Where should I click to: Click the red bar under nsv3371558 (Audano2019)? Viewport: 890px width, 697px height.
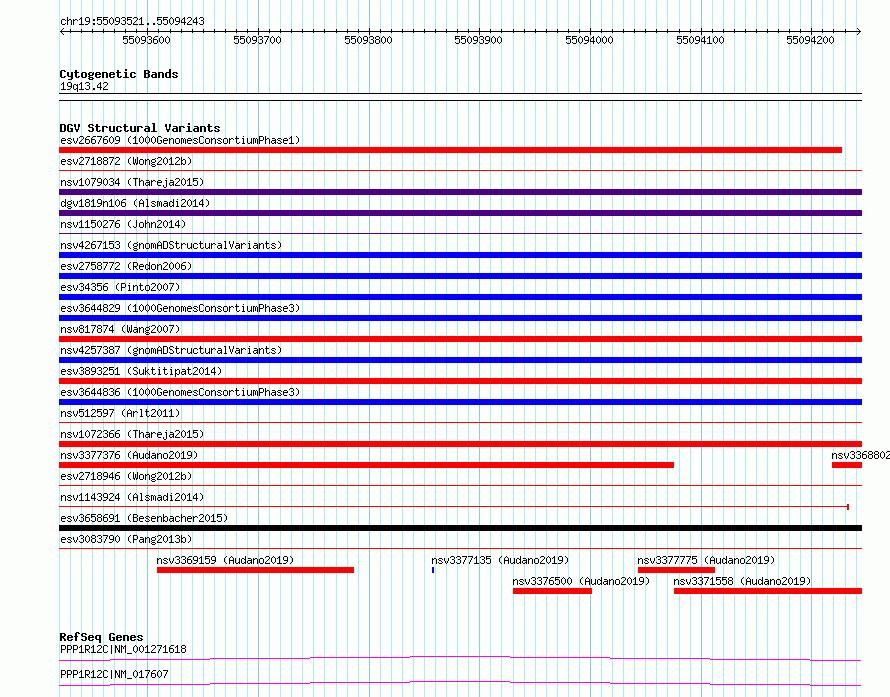(x=768, y=591)
